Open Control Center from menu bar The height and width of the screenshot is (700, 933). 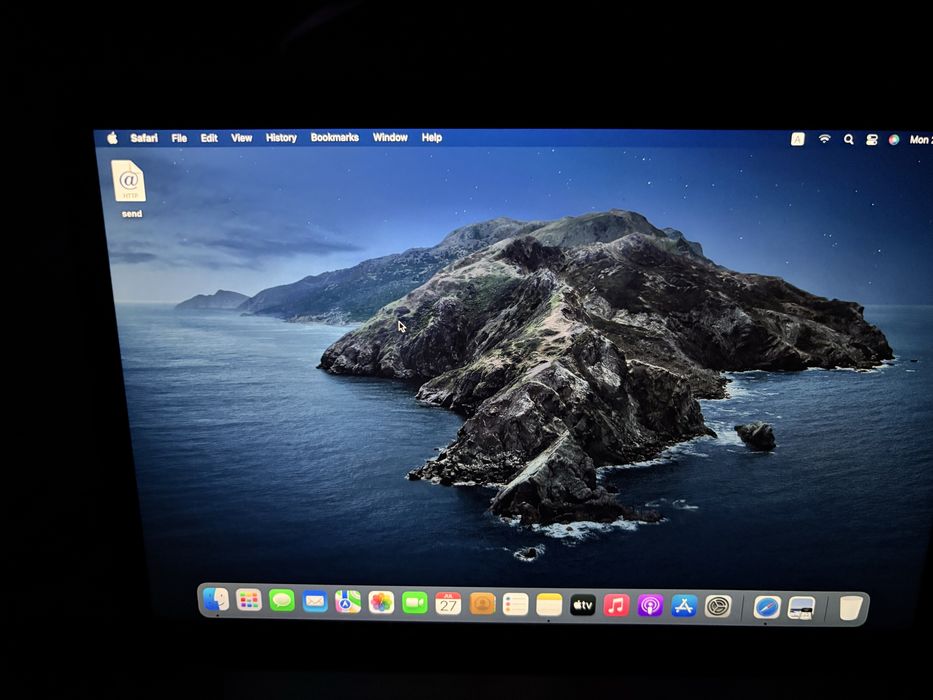coord(872,140)
